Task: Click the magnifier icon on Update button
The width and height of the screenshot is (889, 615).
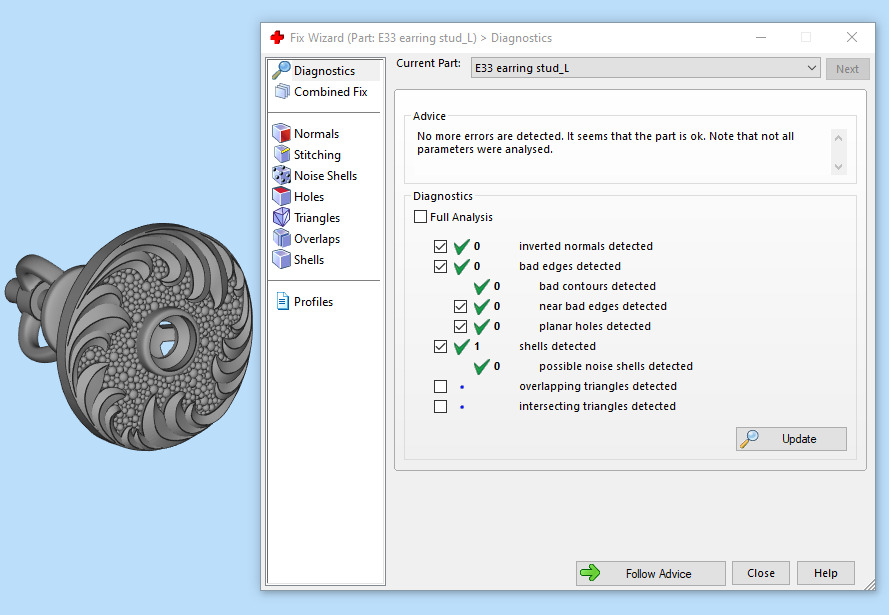Action: [x=750, y=439]
